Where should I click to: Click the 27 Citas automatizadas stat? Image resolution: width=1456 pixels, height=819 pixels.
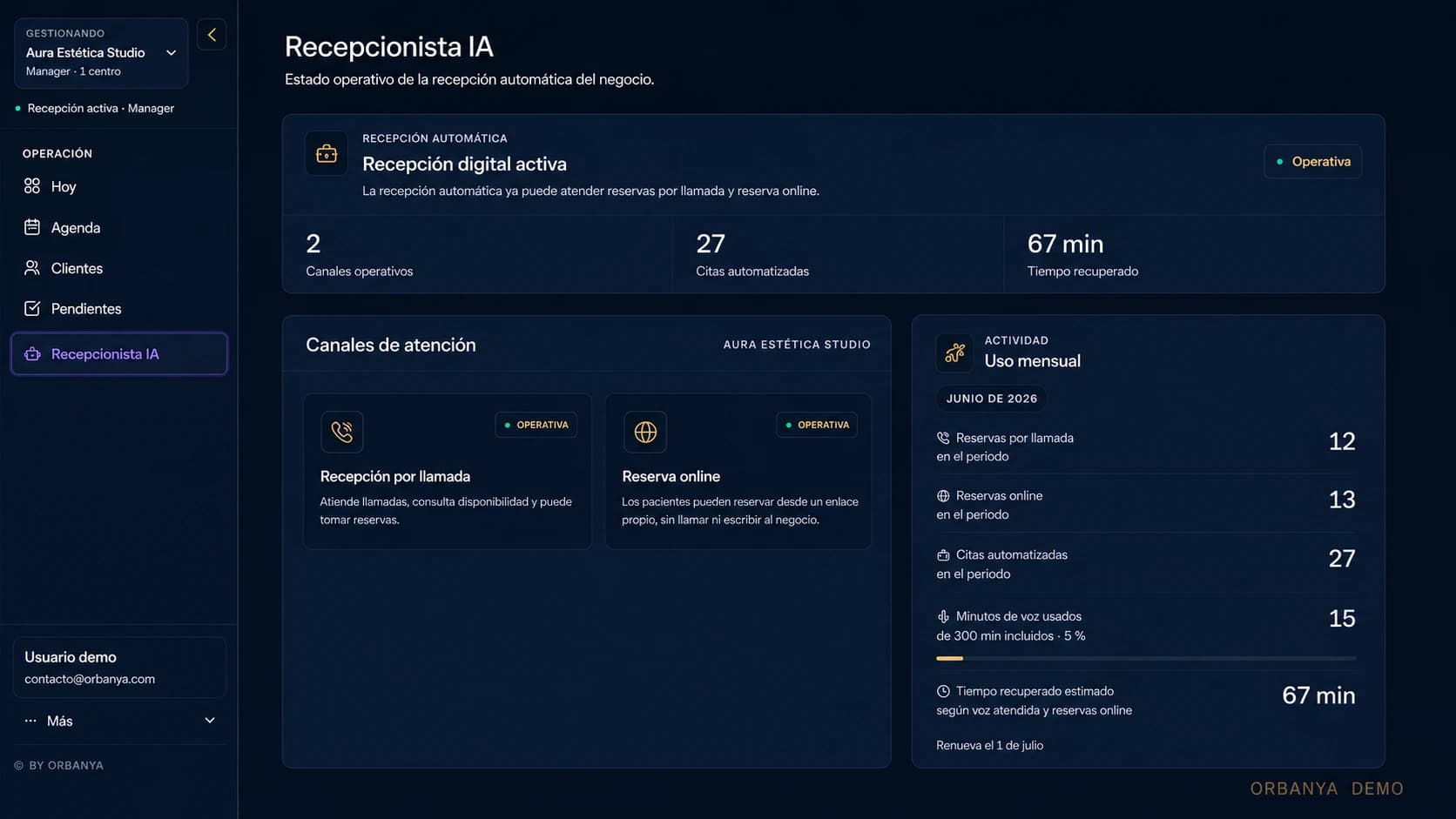[838, 254]
